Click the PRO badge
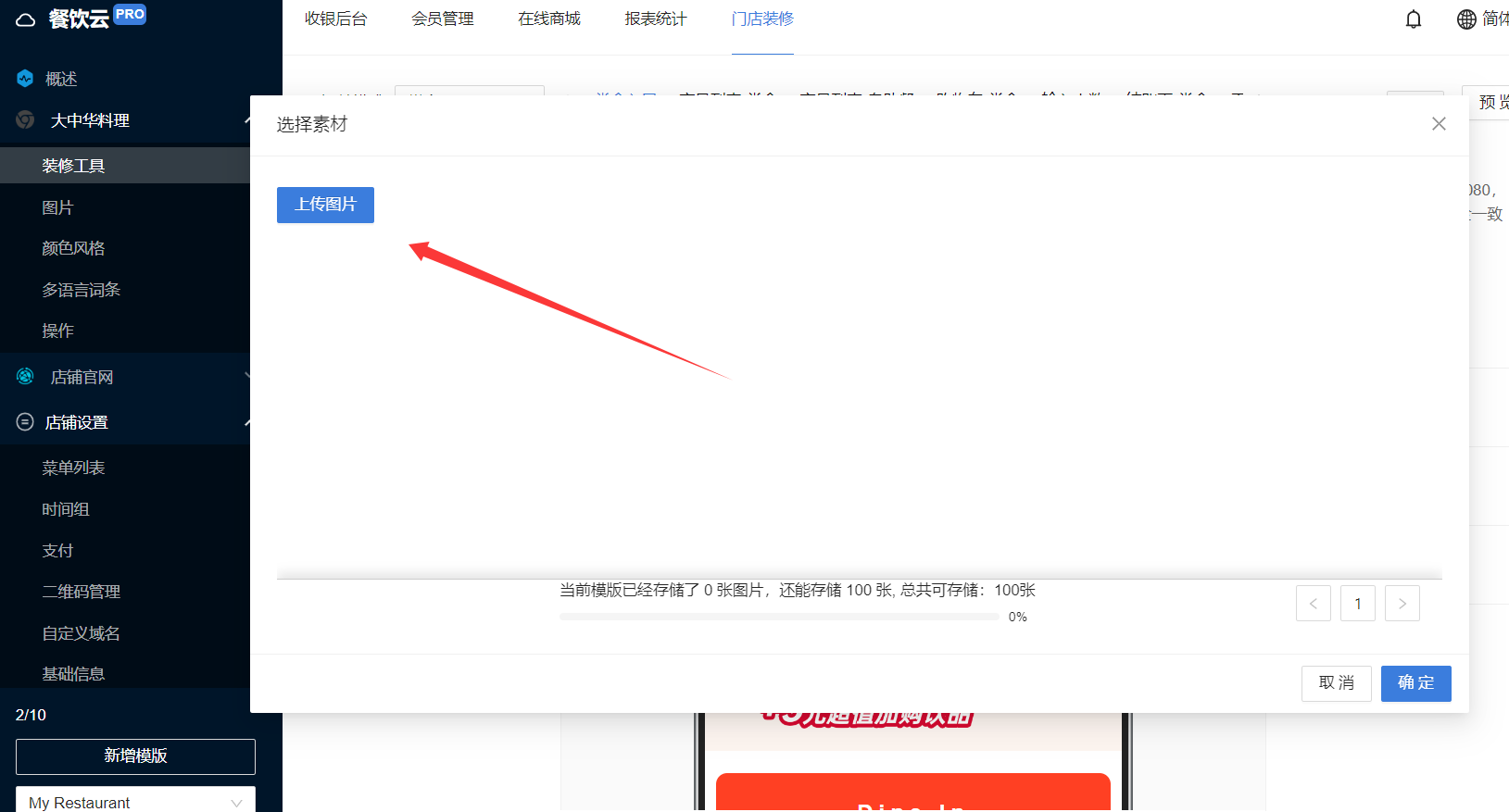Viewport: 1509px width, 812px height. click(130, 14)
